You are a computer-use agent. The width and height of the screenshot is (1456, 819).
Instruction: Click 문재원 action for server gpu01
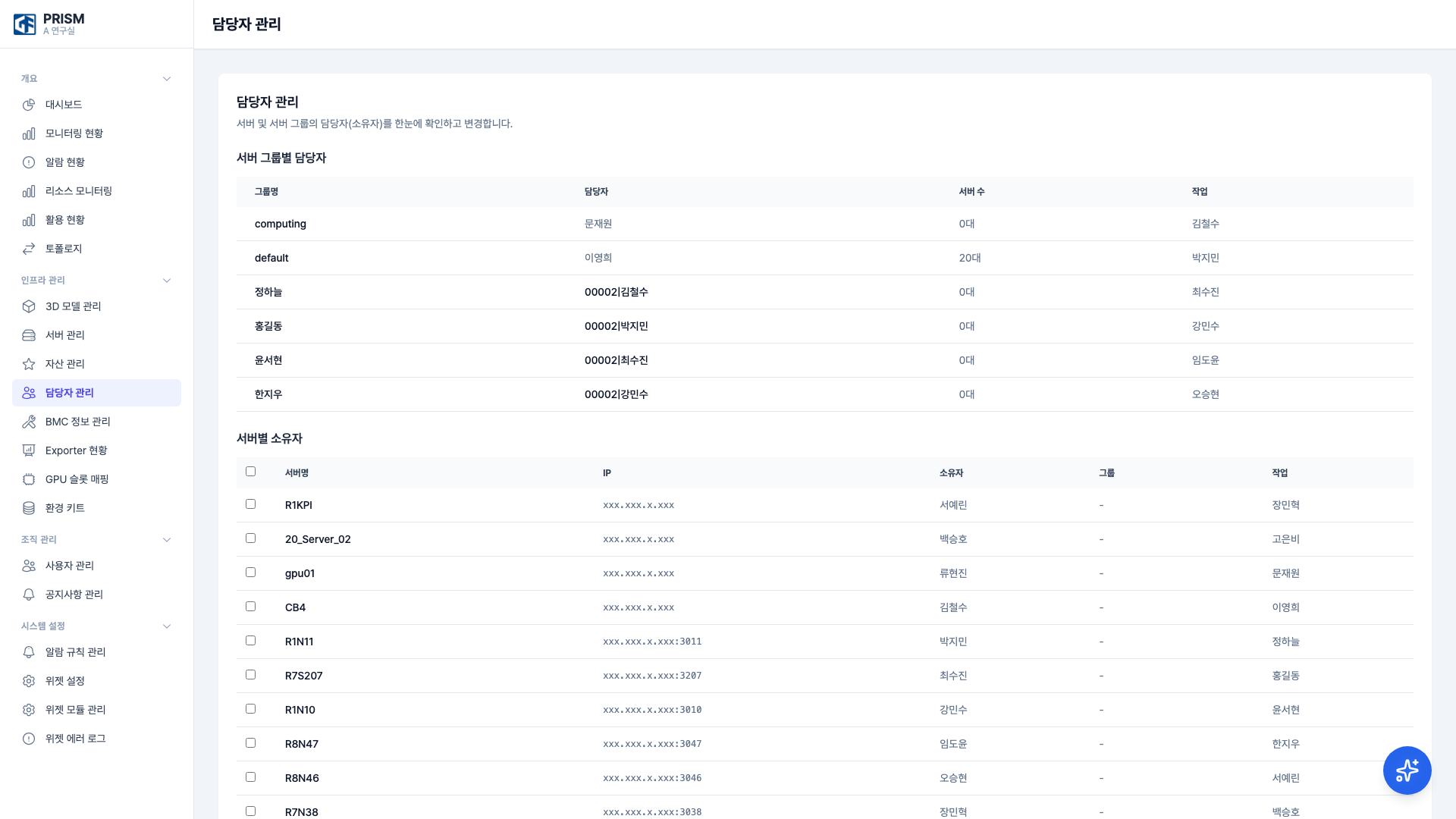(x=1286, y=573)
